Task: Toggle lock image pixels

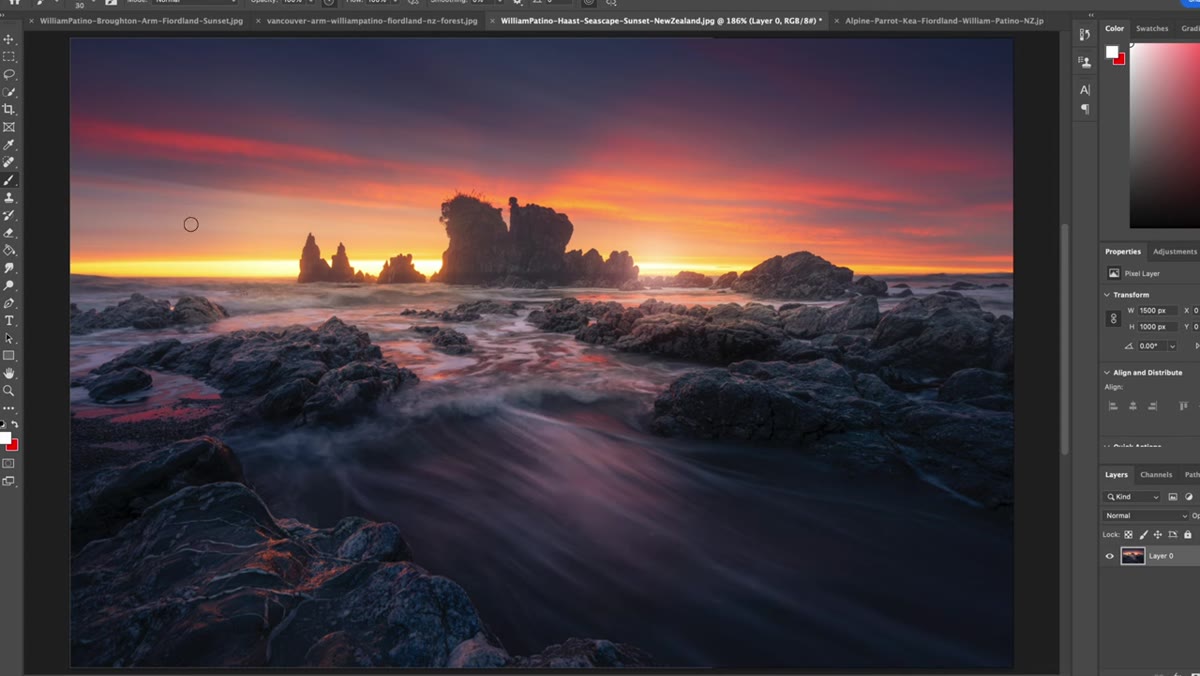Action: pyautogui.click(x=1144, y=535)
